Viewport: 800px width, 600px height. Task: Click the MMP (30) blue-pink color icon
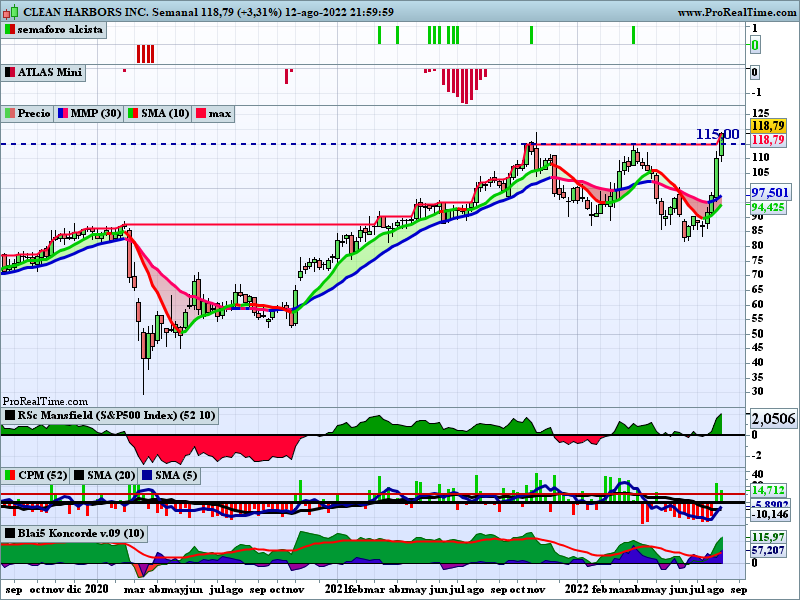click(x=63, y=113)
